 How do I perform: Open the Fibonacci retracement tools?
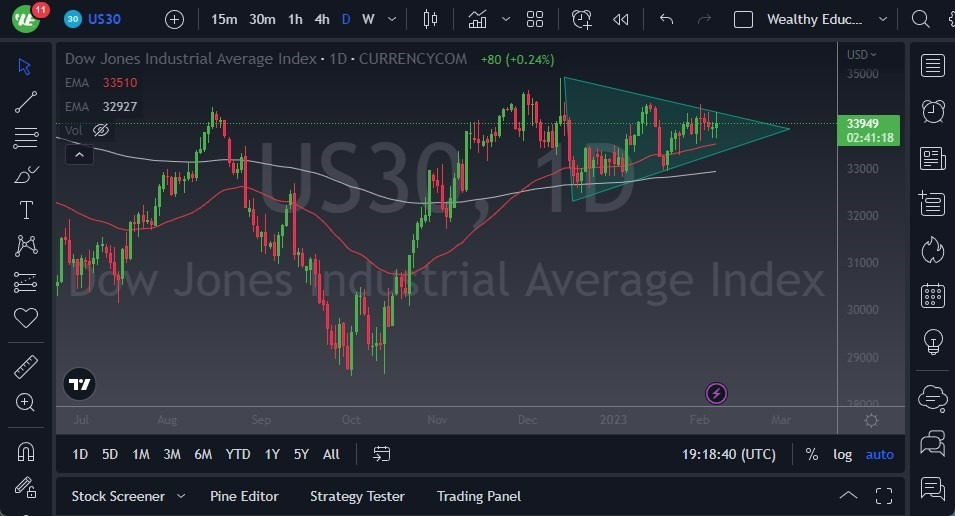[26, 138]
